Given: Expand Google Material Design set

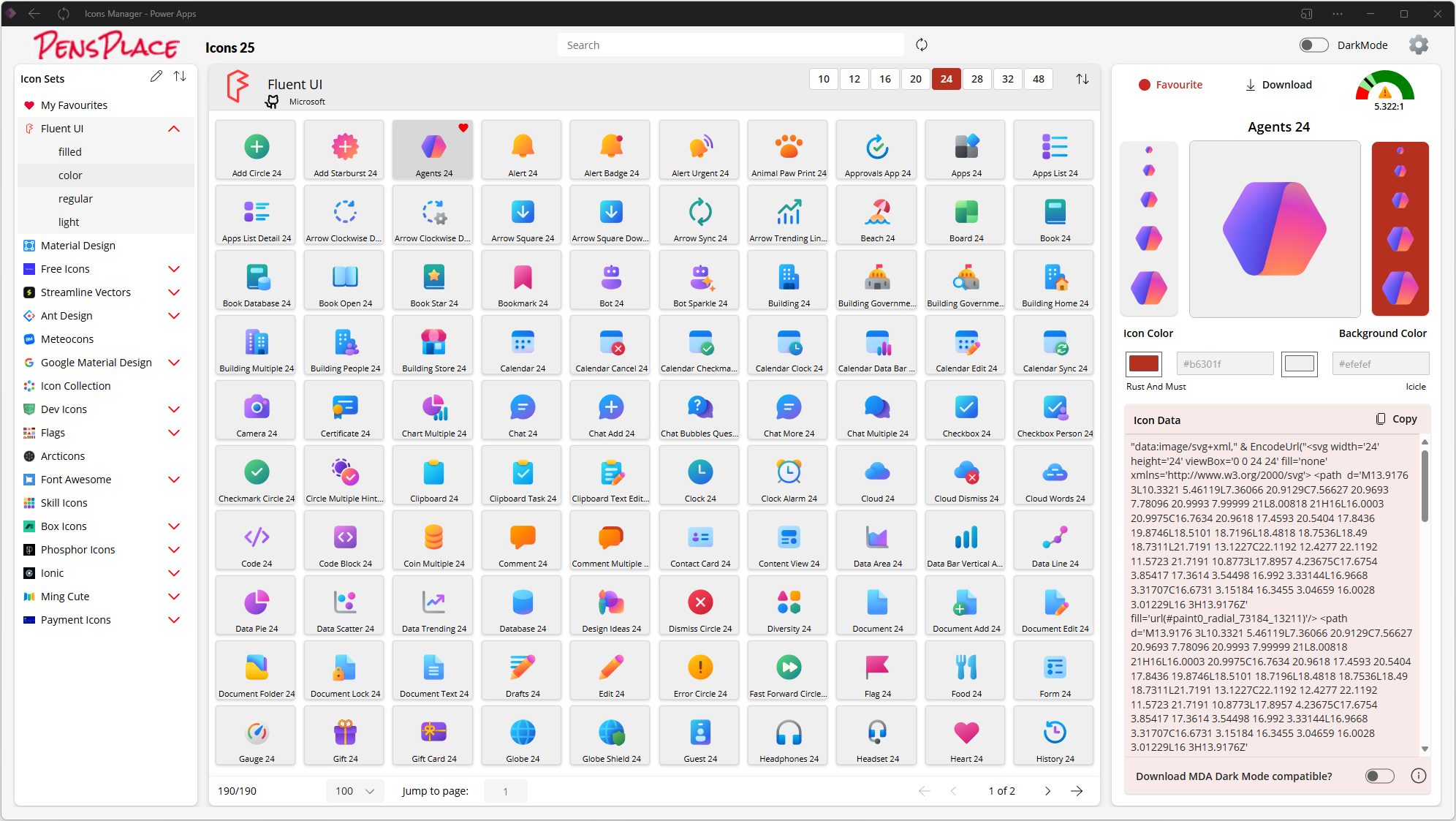Looking at the screenshot, I should 174,363.
